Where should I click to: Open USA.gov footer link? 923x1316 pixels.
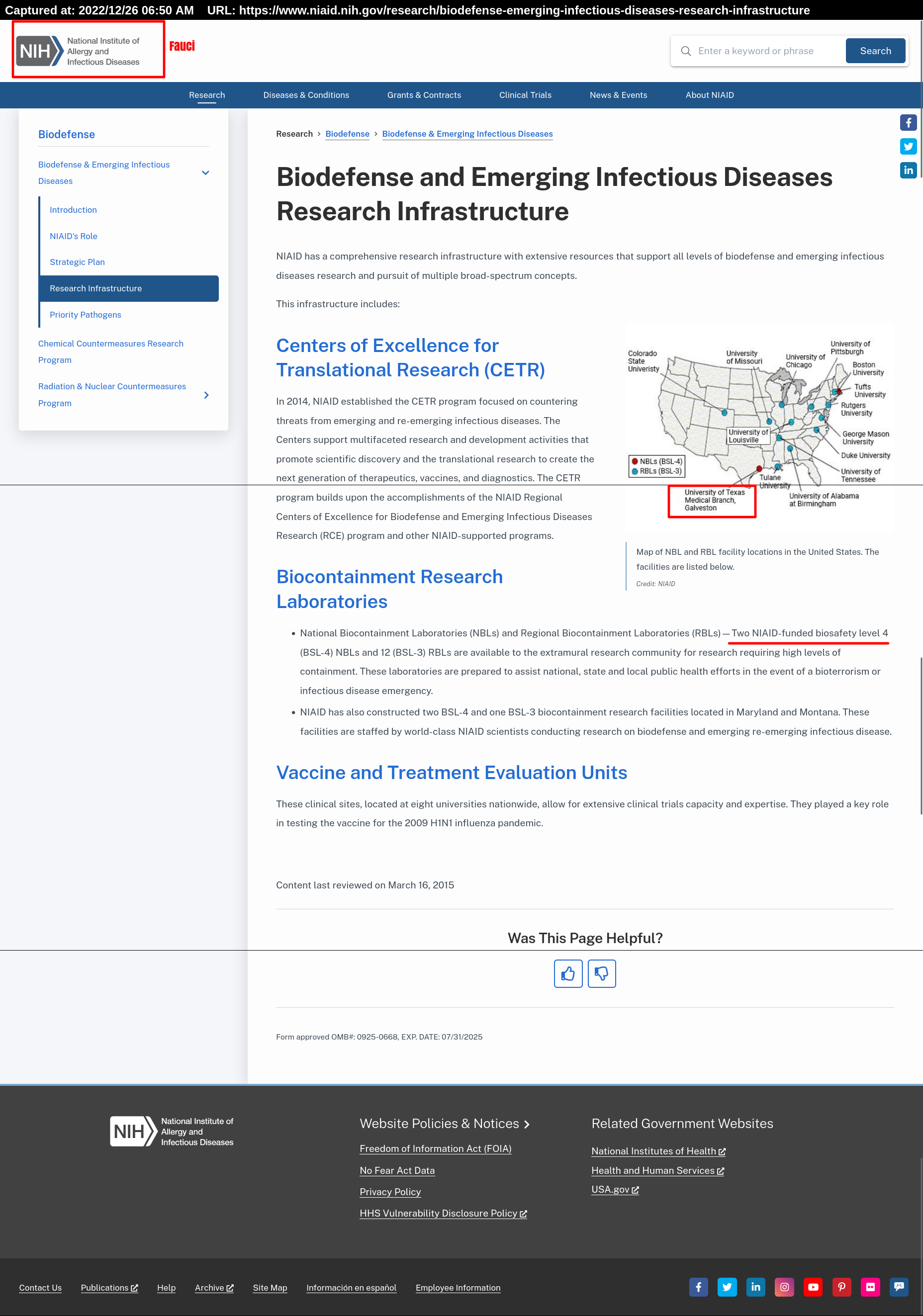[x=615, y=1189]
